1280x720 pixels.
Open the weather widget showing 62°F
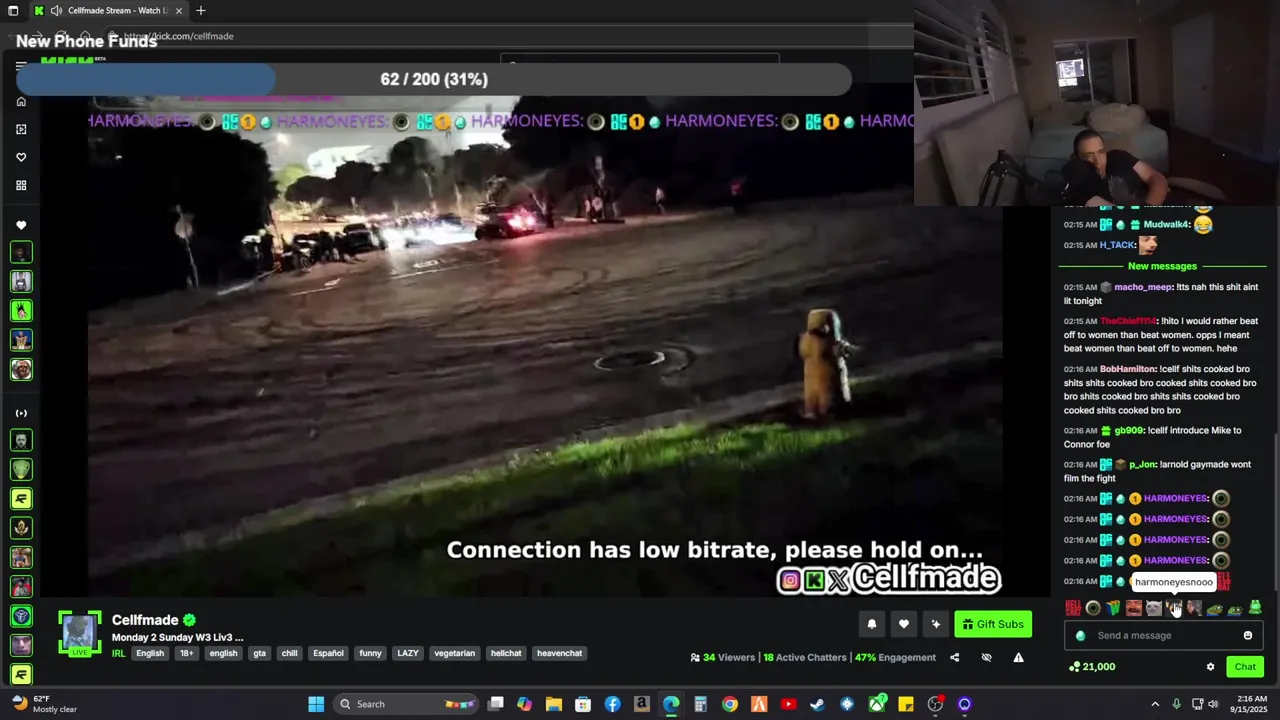pyautogui.click(x=44, y=704)
